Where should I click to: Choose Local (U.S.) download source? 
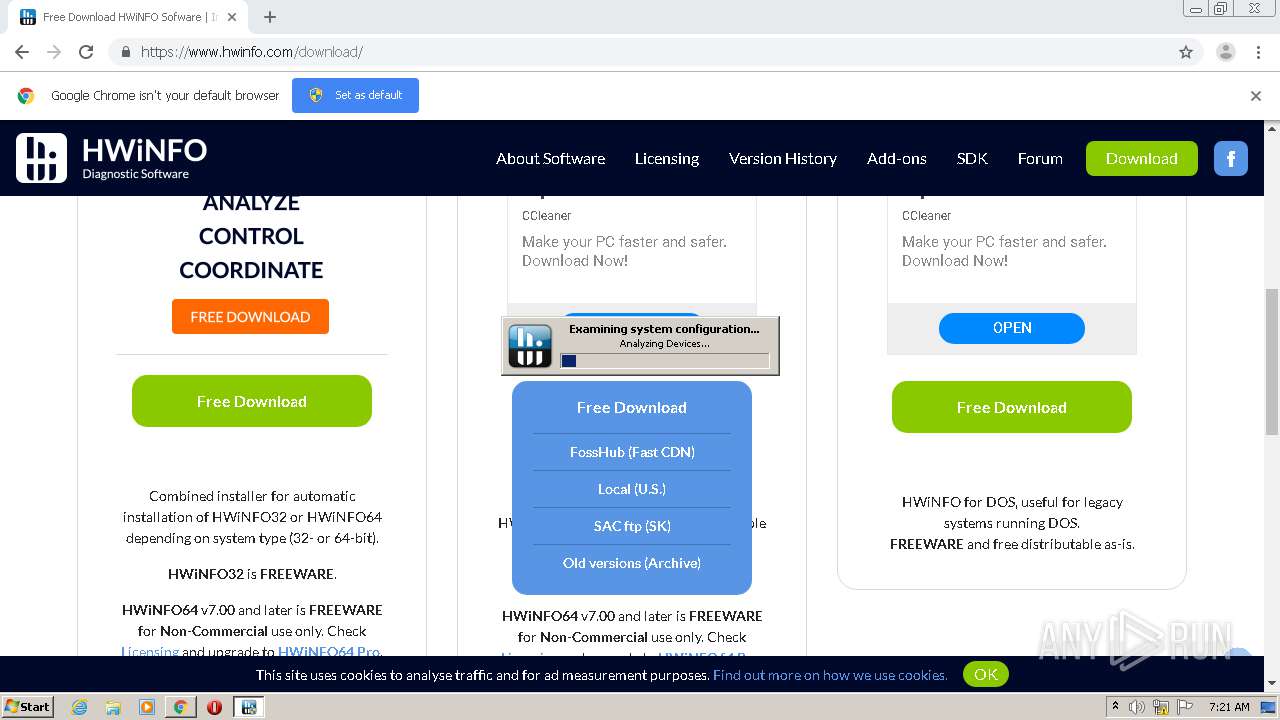(632, 489)
